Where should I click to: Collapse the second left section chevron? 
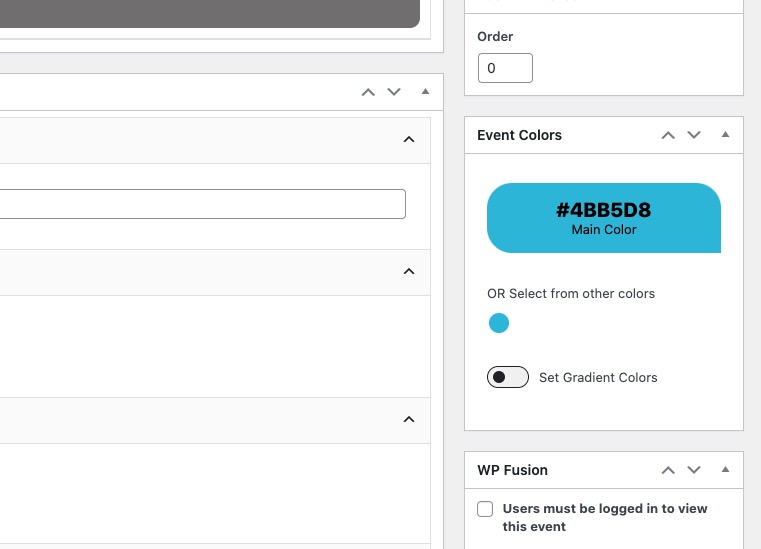[x=409, y=271]
